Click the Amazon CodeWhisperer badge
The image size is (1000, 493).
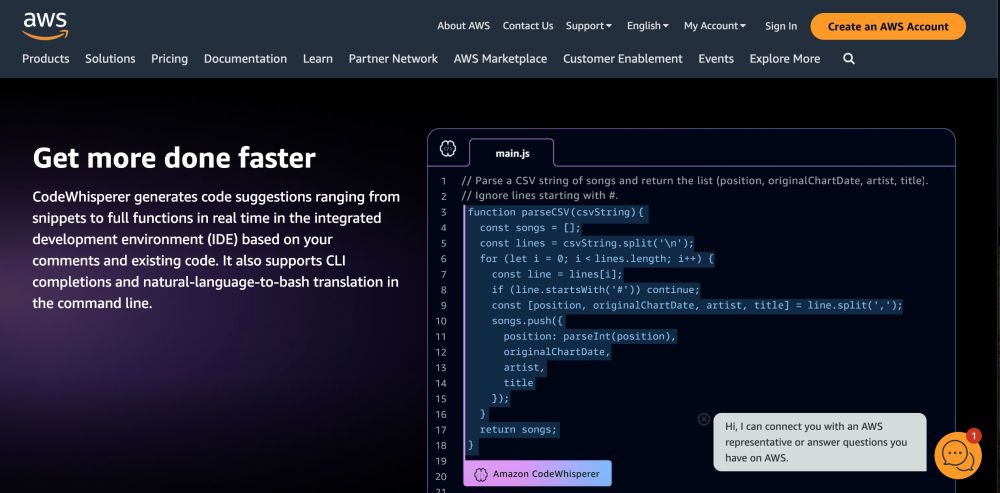point(537,474)
